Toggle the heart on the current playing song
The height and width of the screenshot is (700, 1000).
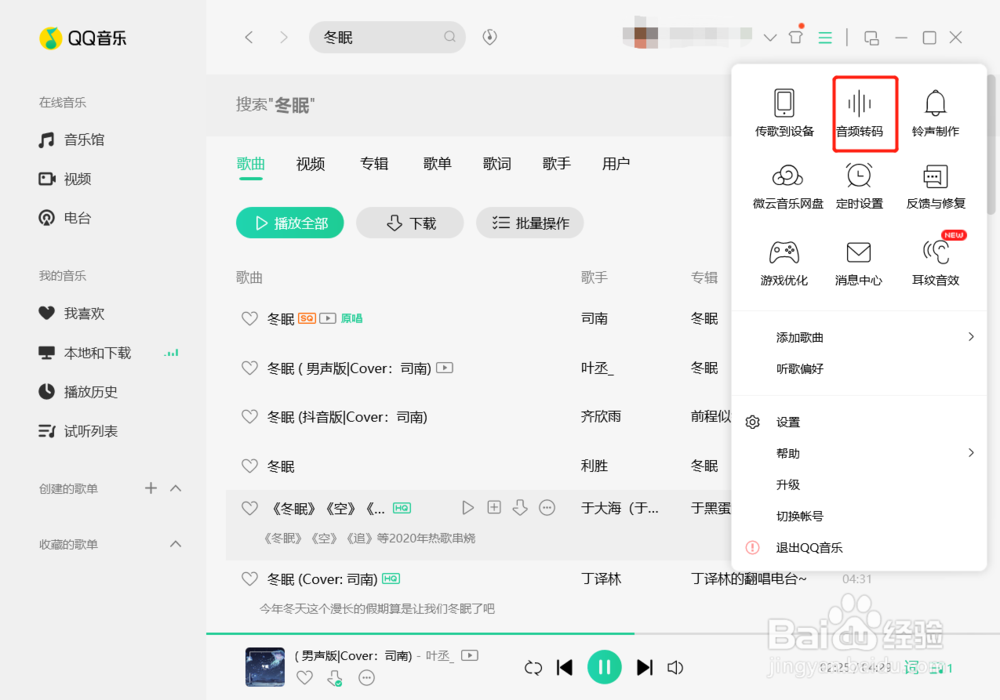(x=305, y=677)
